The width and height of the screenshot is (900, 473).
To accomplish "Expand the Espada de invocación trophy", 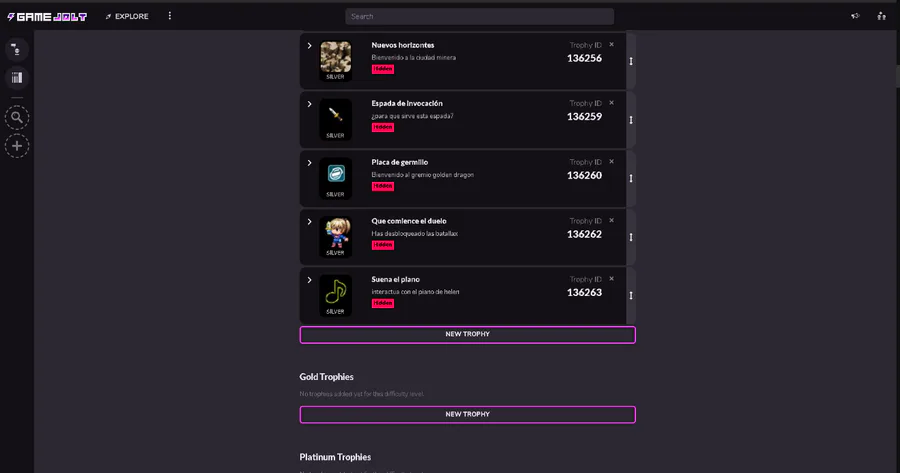I will pos(309,104).
